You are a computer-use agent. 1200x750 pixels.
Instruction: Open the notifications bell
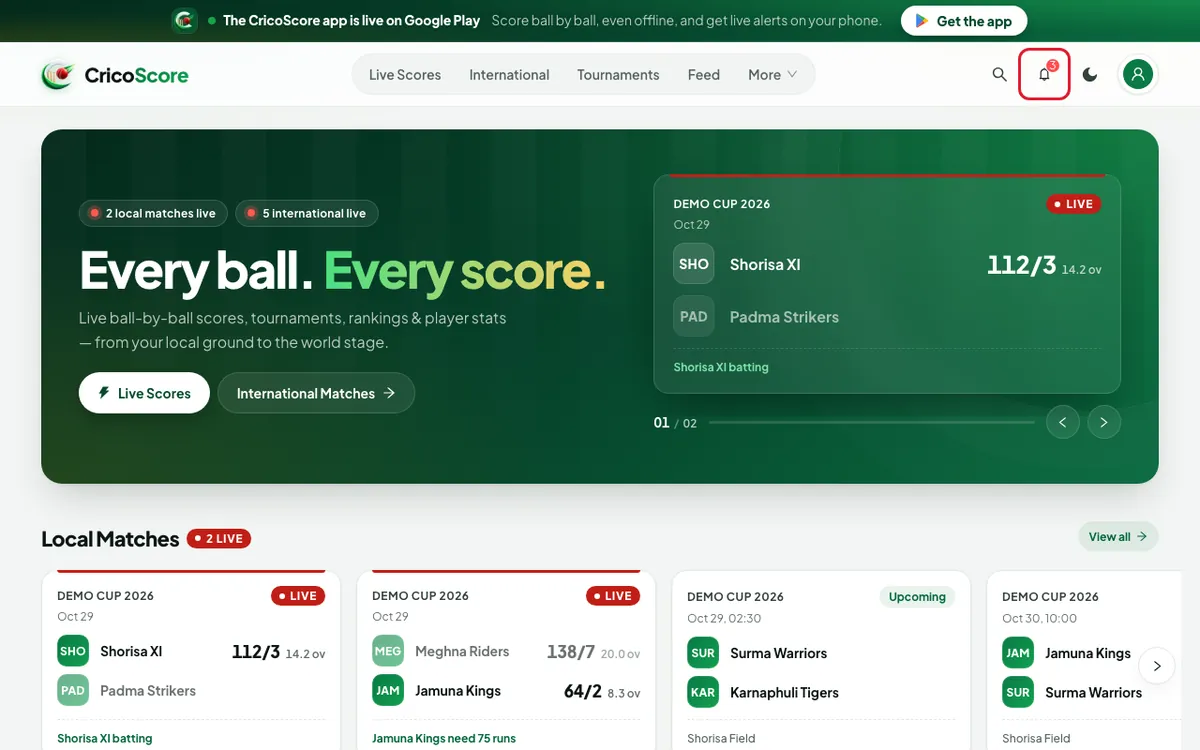(1044, 75)
